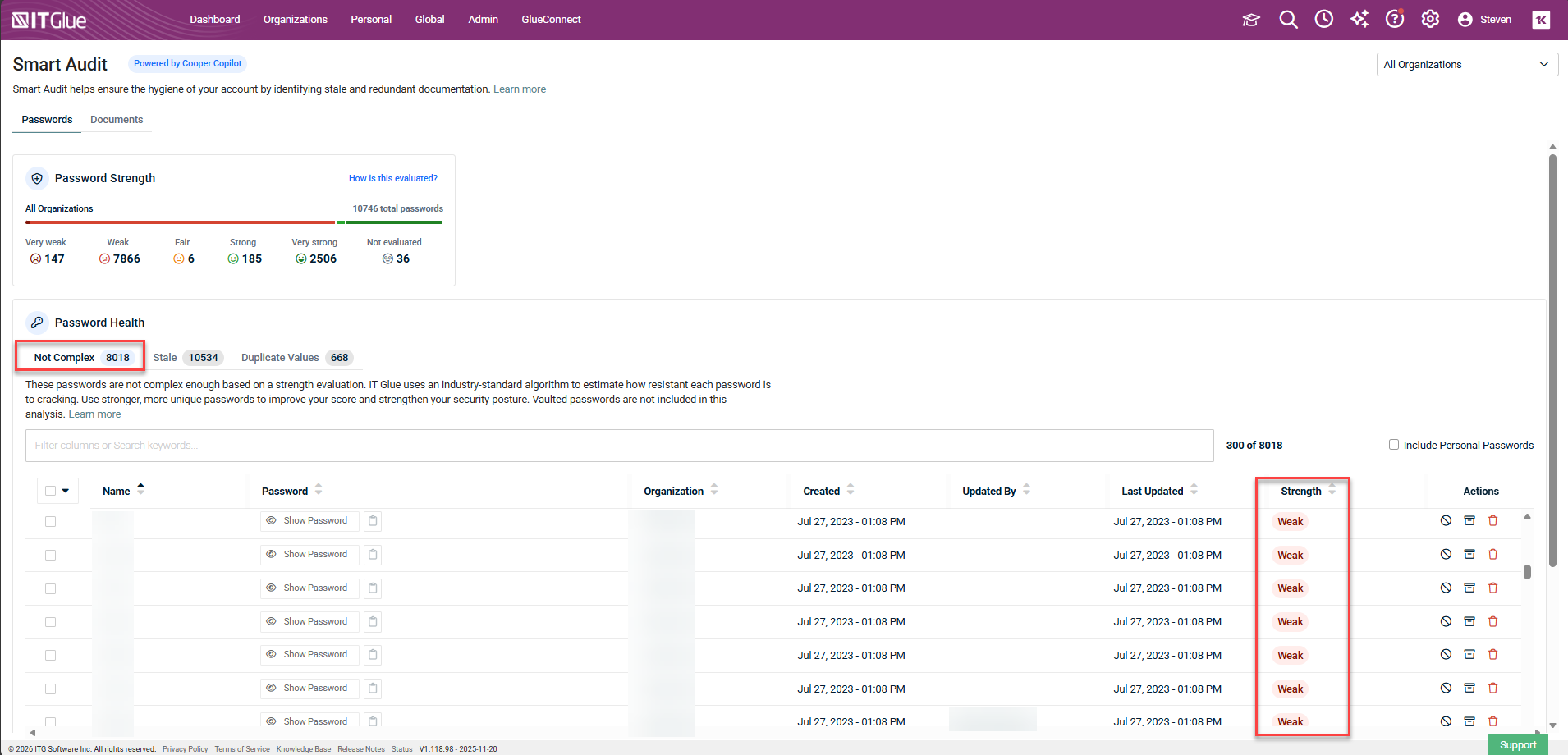Click the Cooper Copilot sparkle icon
This screenshot has width=1568, height=755.
[1359, 20]
